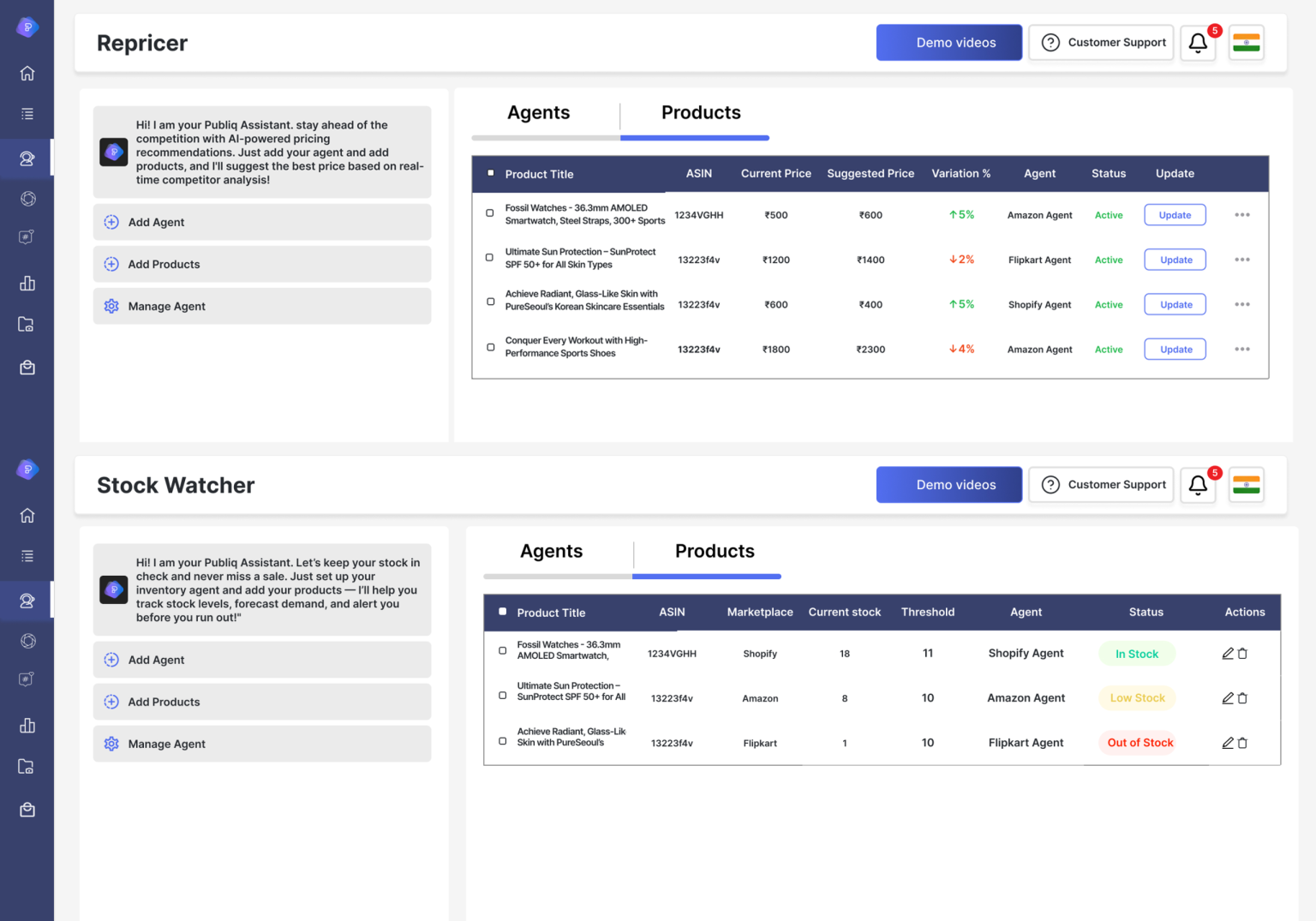Click the notification bell in Repricer header
Screen dimensions: 1316x921
(1198, 43)
